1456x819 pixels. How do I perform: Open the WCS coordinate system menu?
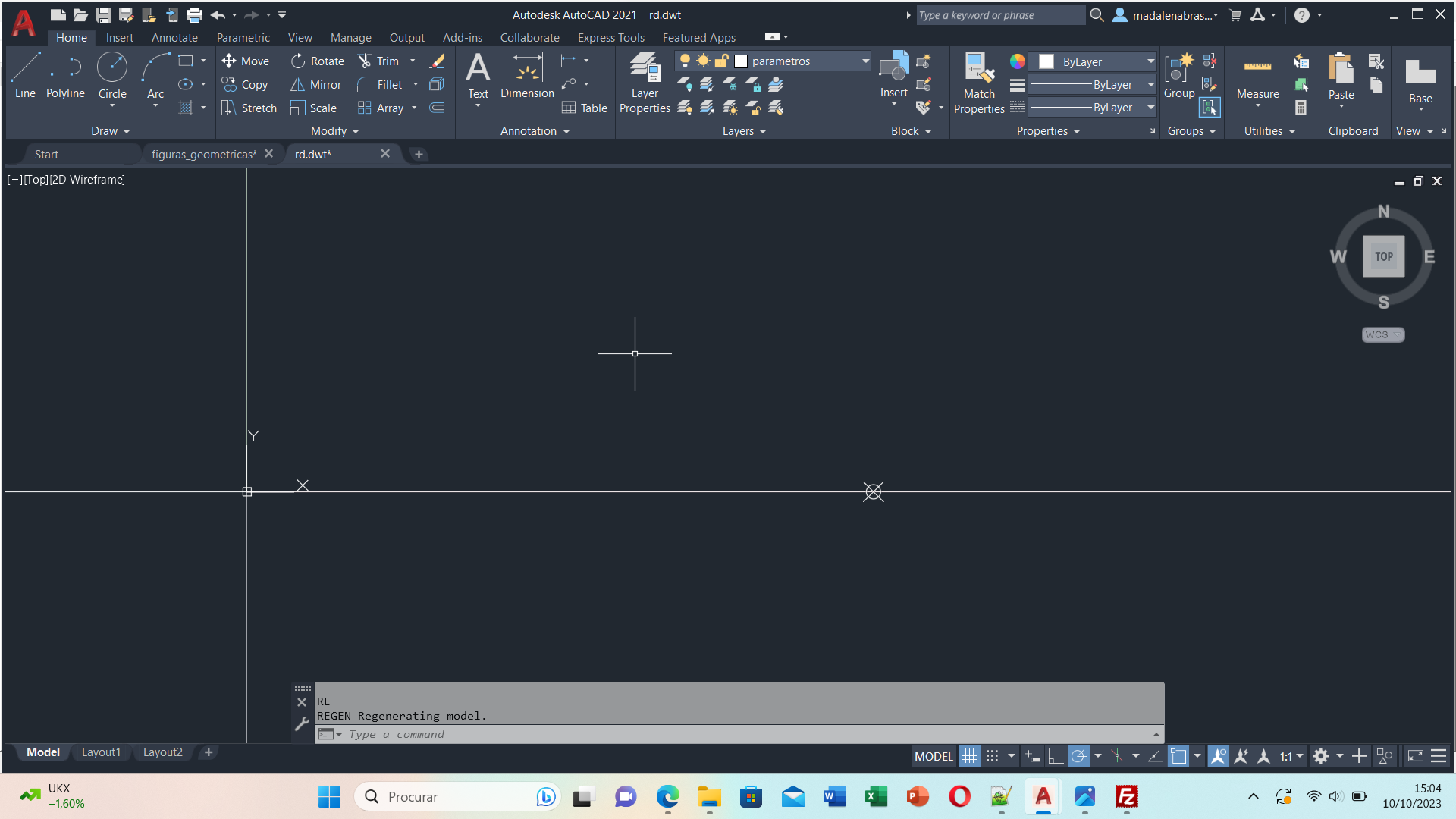1382,334
